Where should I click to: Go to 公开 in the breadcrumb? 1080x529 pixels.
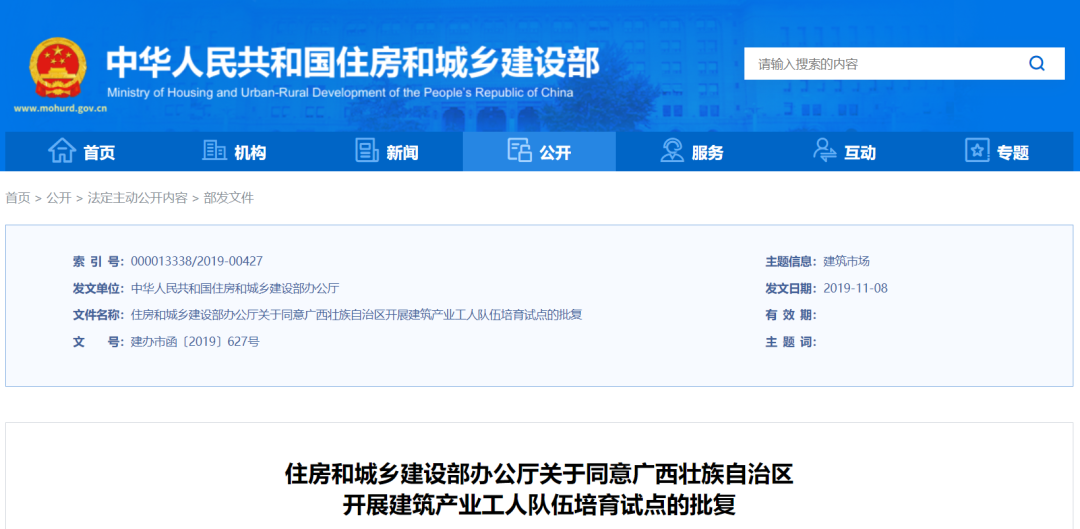click(x=59, y=198)
